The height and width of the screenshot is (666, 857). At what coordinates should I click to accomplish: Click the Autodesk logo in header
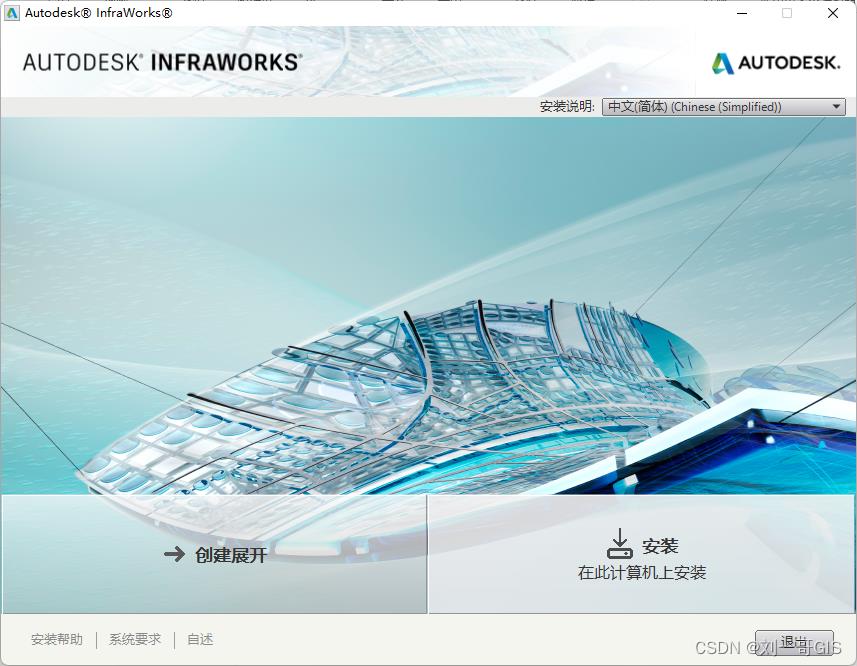(776, 63)
